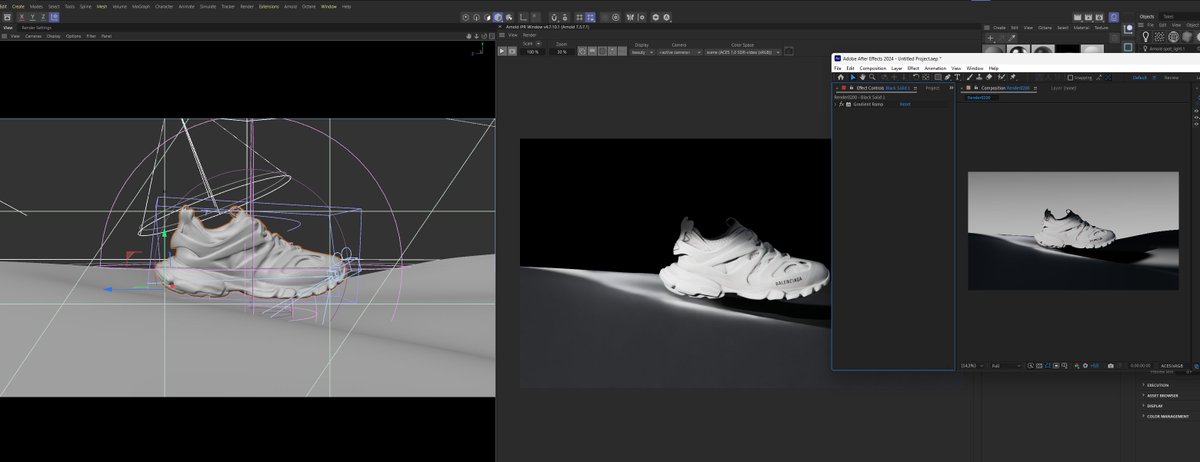Screen dimensions: 1200x462
Task: Select the Selection arrow tool in After Effects
Action: 853,77
